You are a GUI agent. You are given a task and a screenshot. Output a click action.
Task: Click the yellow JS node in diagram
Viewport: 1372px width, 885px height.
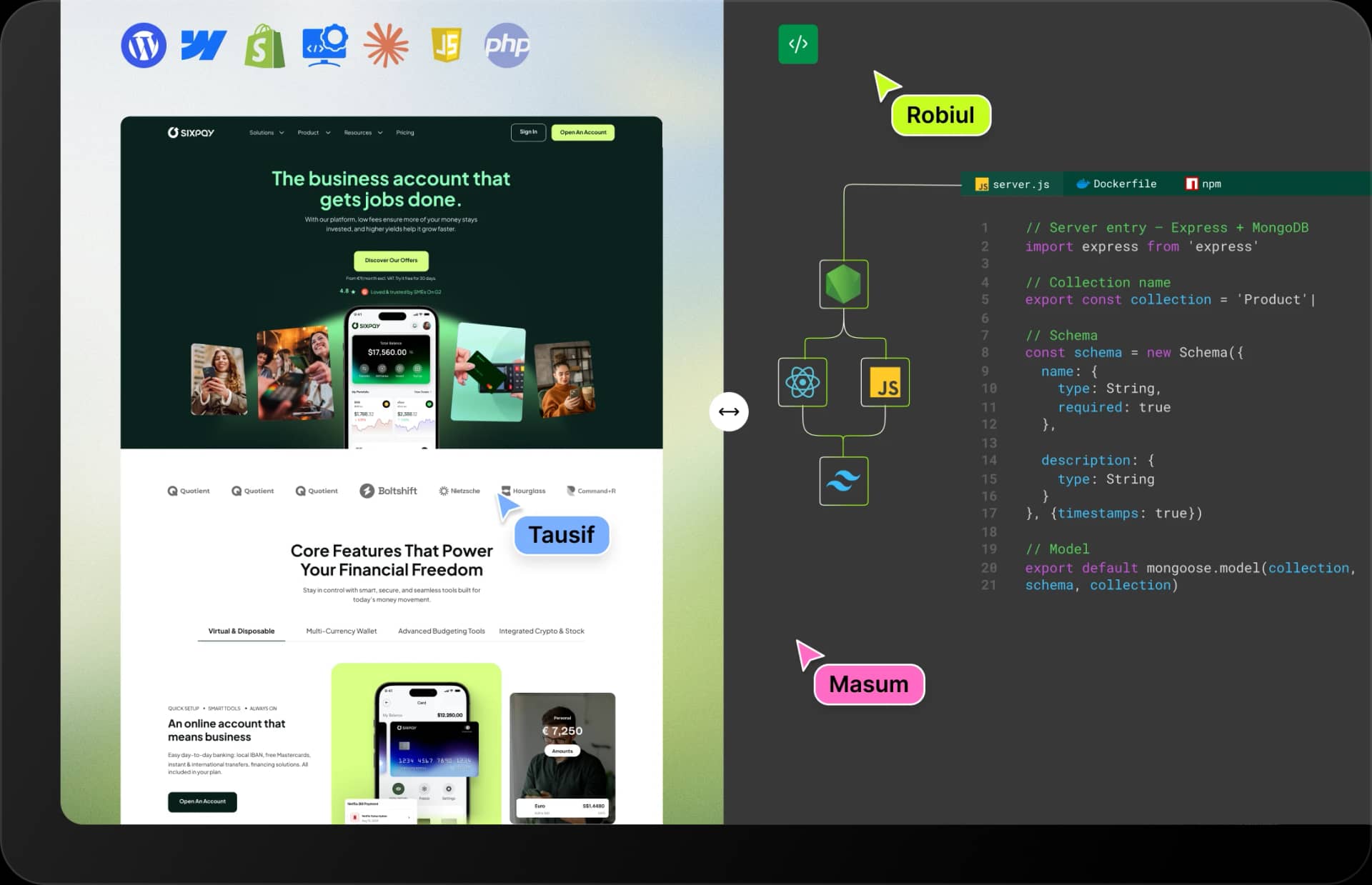[x=885, y=382]
